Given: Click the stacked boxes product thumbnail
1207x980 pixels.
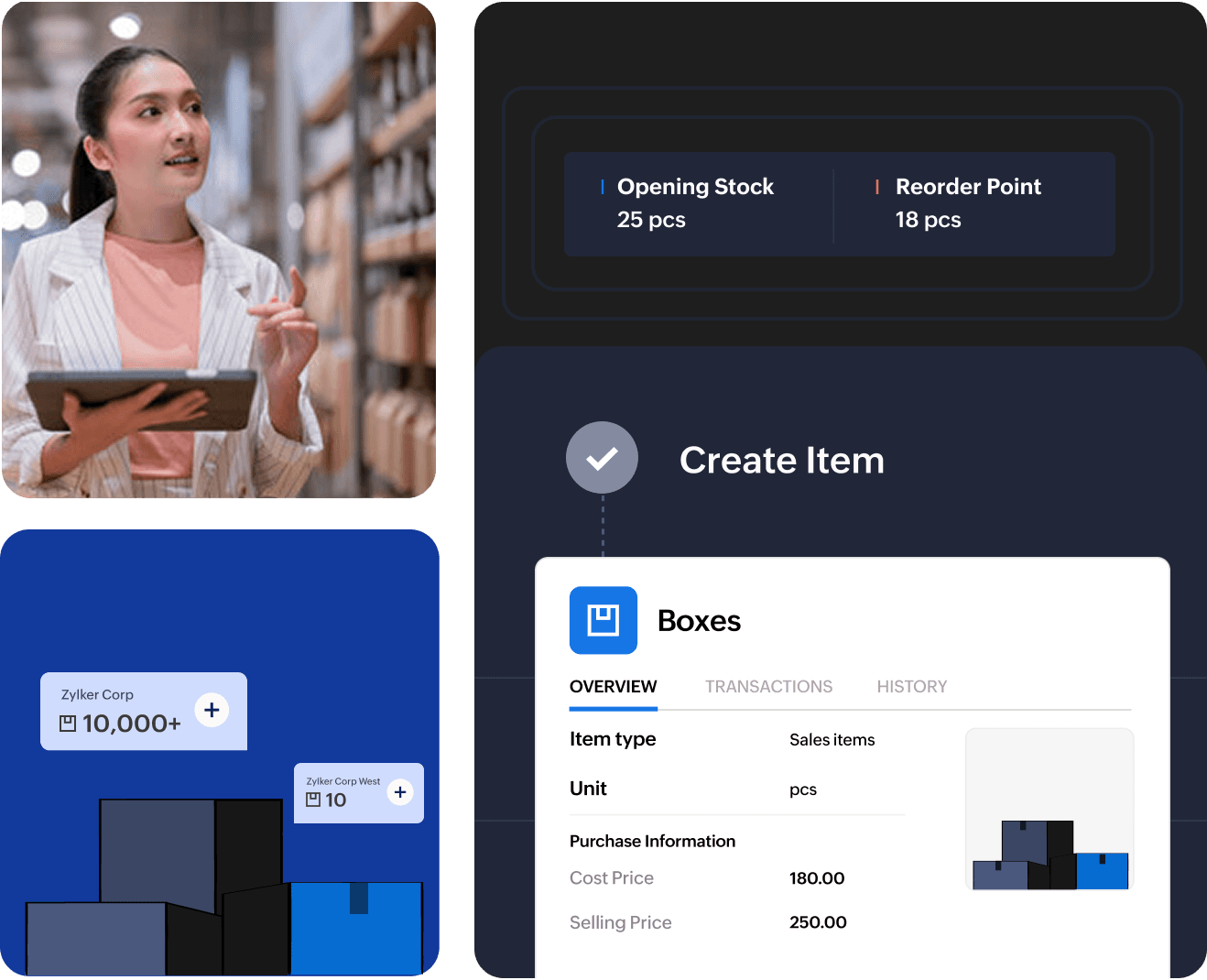Looking at the screenshot, I should [1049, 809].
